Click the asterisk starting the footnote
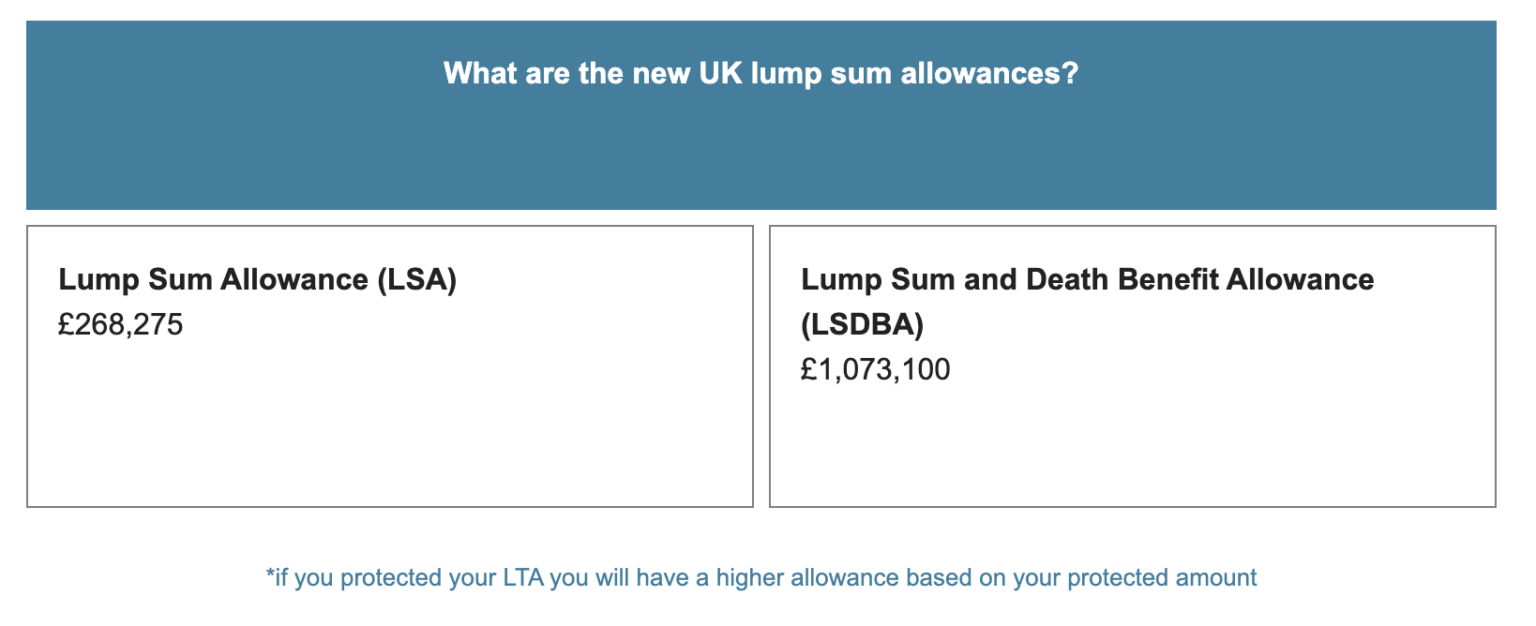 269,576
